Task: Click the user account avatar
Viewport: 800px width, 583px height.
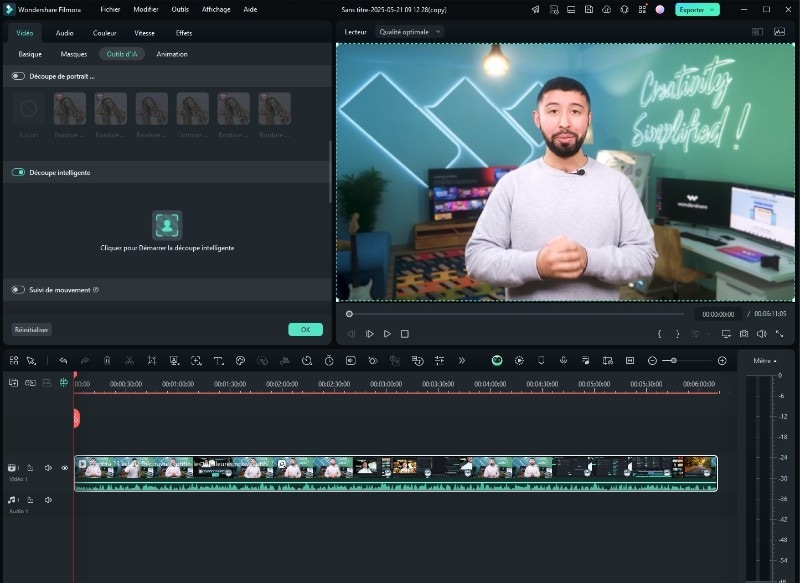Action: pos(660,9)
